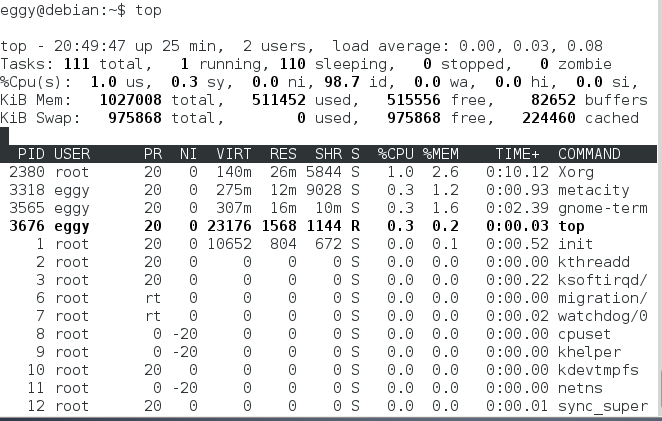Screen dimensions: 662x421
Task: Click PID 3565
Action: coord(27,208)
